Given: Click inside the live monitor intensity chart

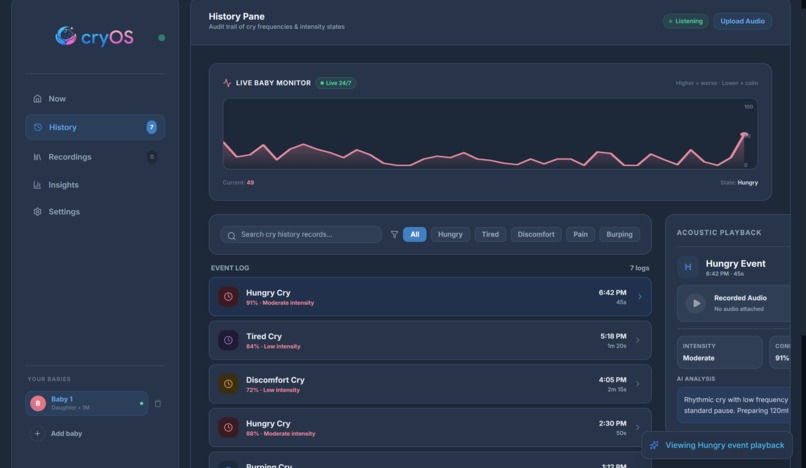Looking at the screenshot, I should point(490,134).
